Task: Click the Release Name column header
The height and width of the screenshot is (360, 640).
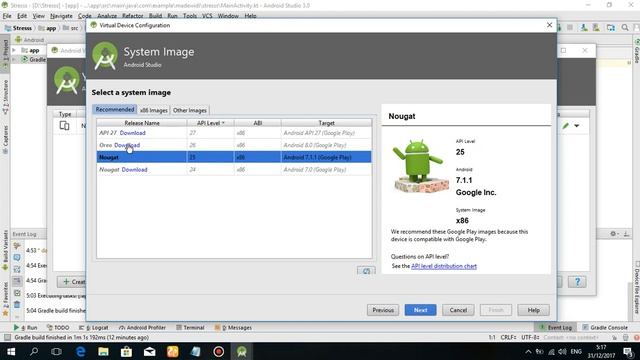Action: coord(142,123)
